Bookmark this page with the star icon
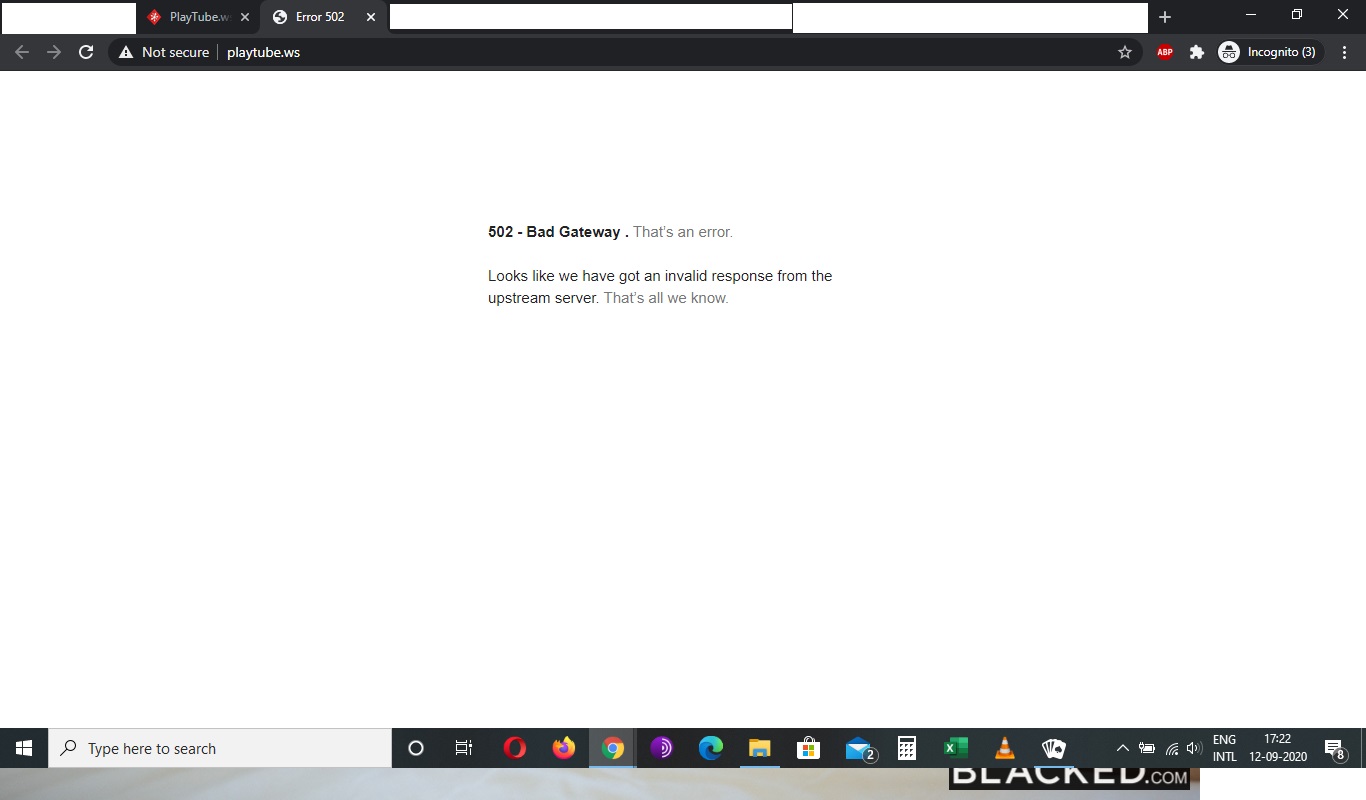The width and height of the screenshot is (1366, 800). [1125, 52]
